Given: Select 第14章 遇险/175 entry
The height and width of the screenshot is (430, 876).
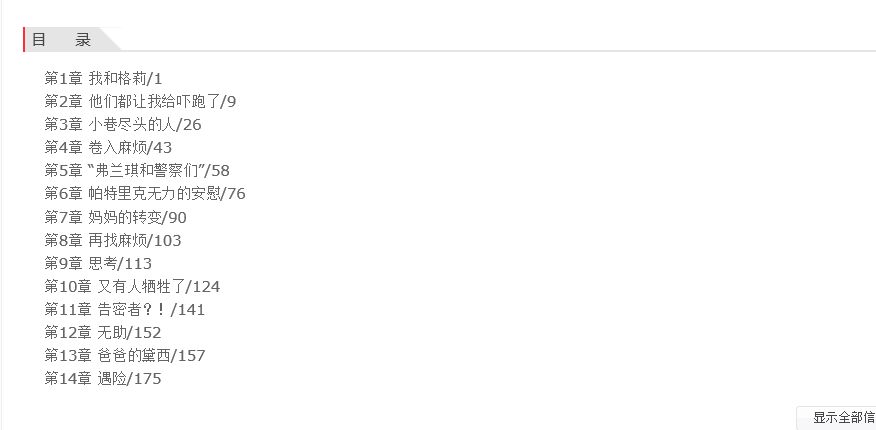Looking at the screenshot, I should 103,379.
